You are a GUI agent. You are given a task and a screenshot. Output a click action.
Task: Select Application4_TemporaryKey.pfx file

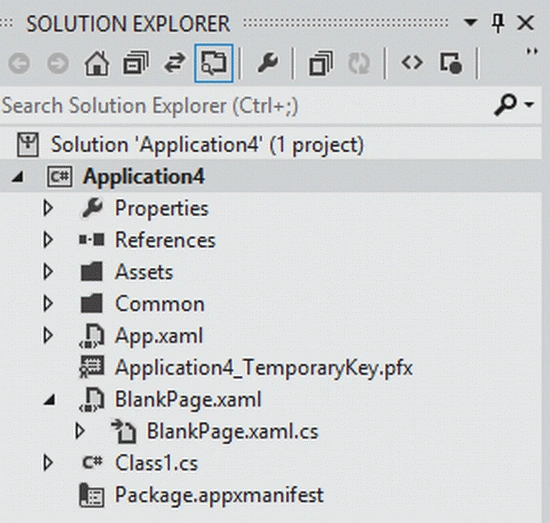[x=264, y=368]
